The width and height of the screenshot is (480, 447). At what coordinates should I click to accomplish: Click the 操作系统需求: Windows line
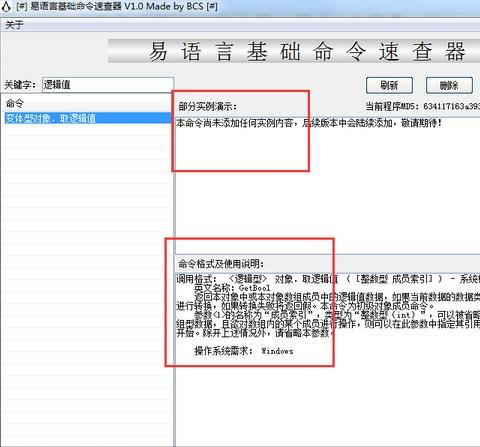(x=244, y=351)
